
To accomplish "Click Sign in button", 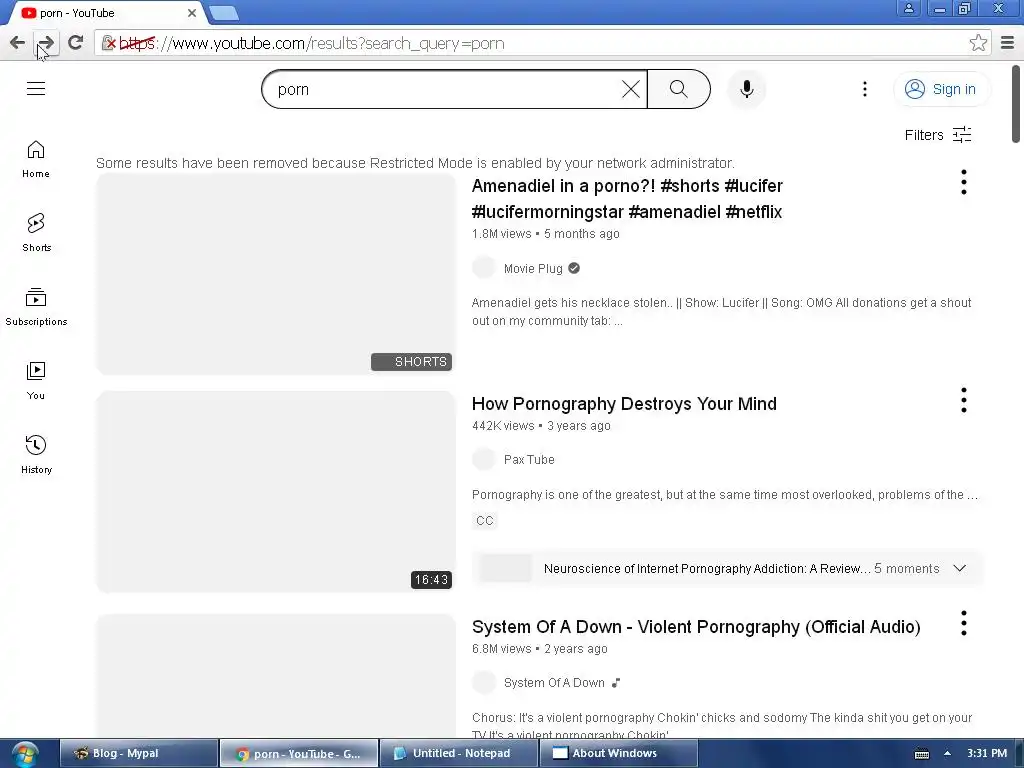I will coord(942,89).
